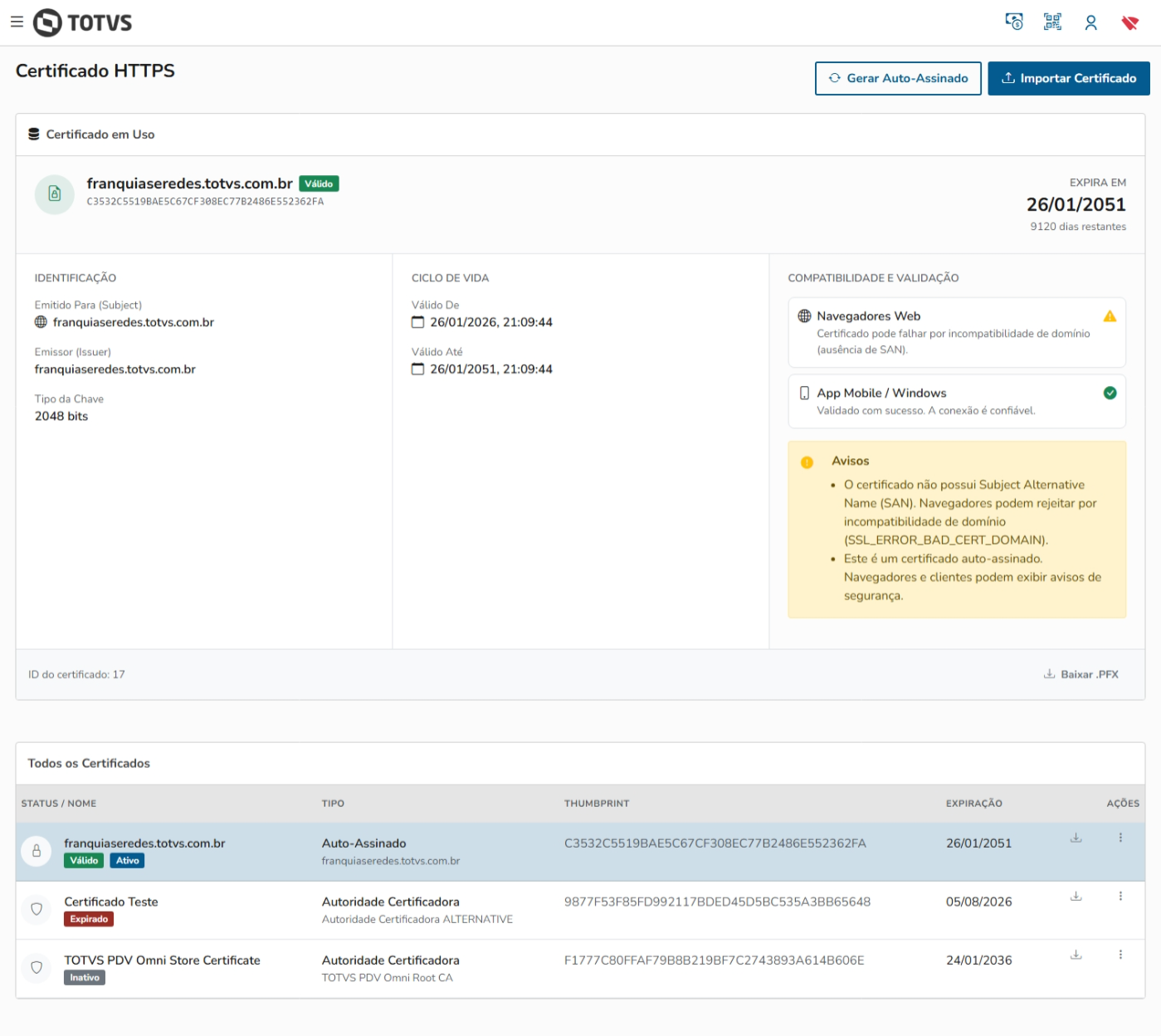This screenshot has height=1036, width=1161.
Task: Click the orange alert icon beside Avisos
Action: [807, 462]
